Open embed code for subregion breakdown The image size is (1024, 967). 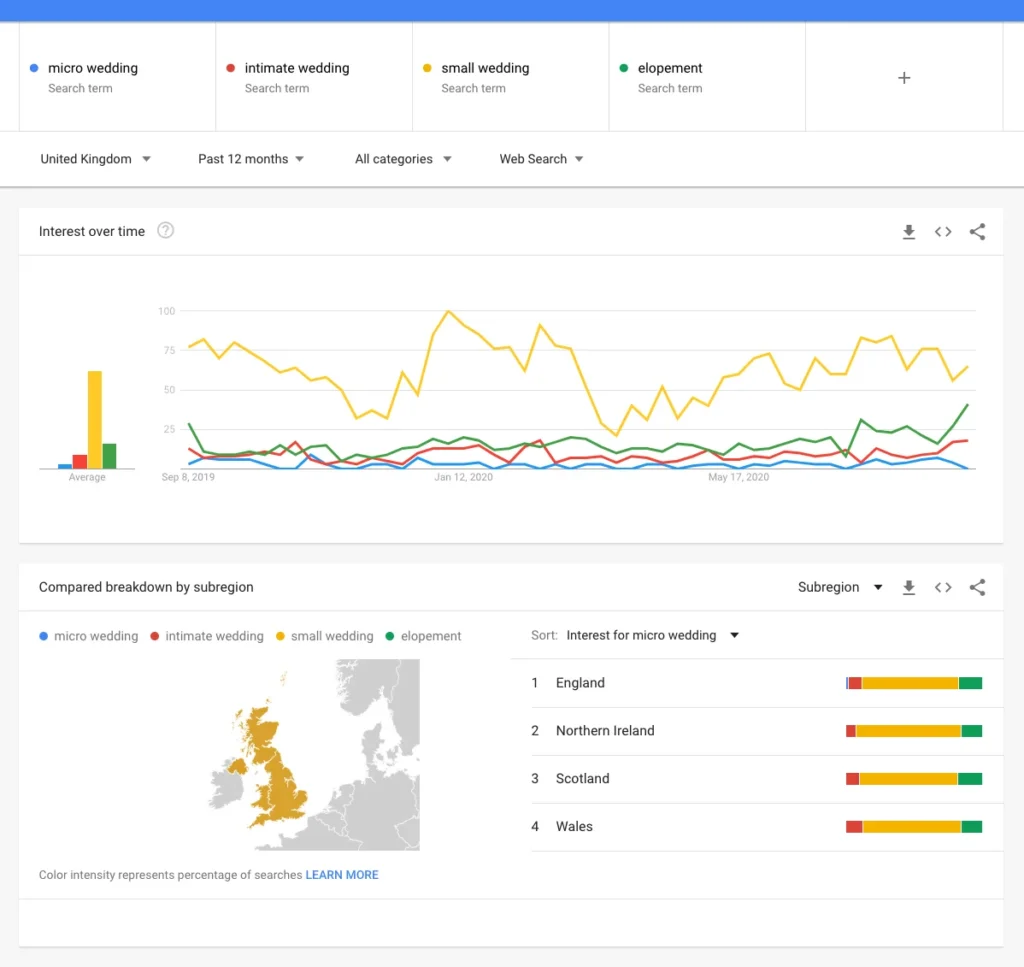pyautogui.click(x=942, y=588)
